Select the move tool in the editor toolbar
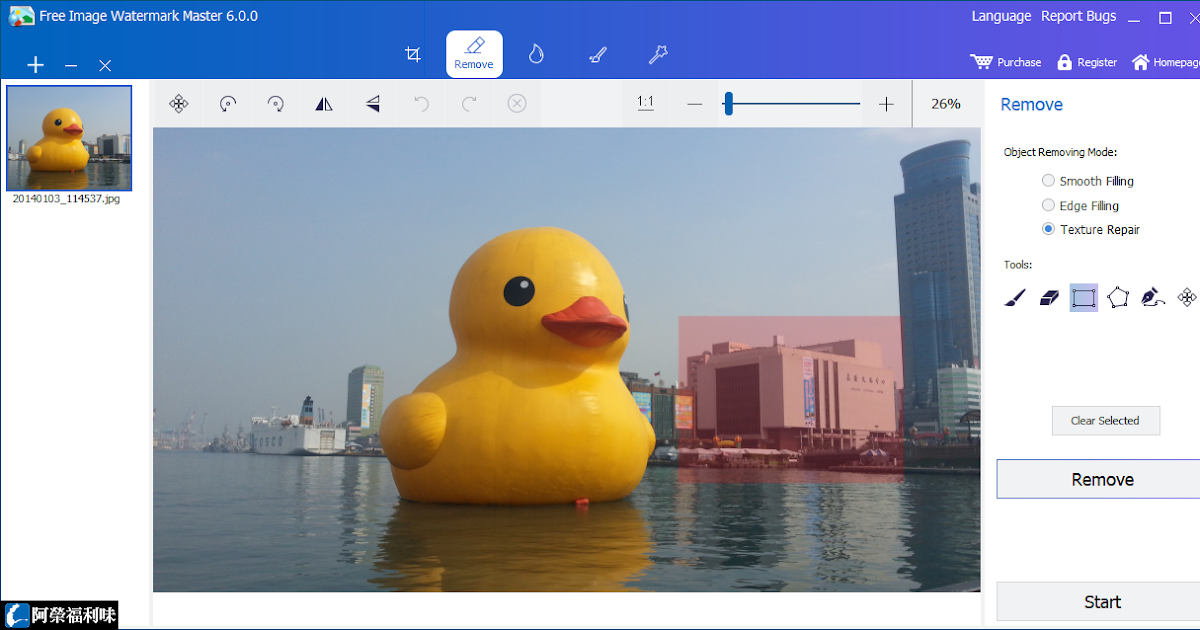 [x=179, y=103]
